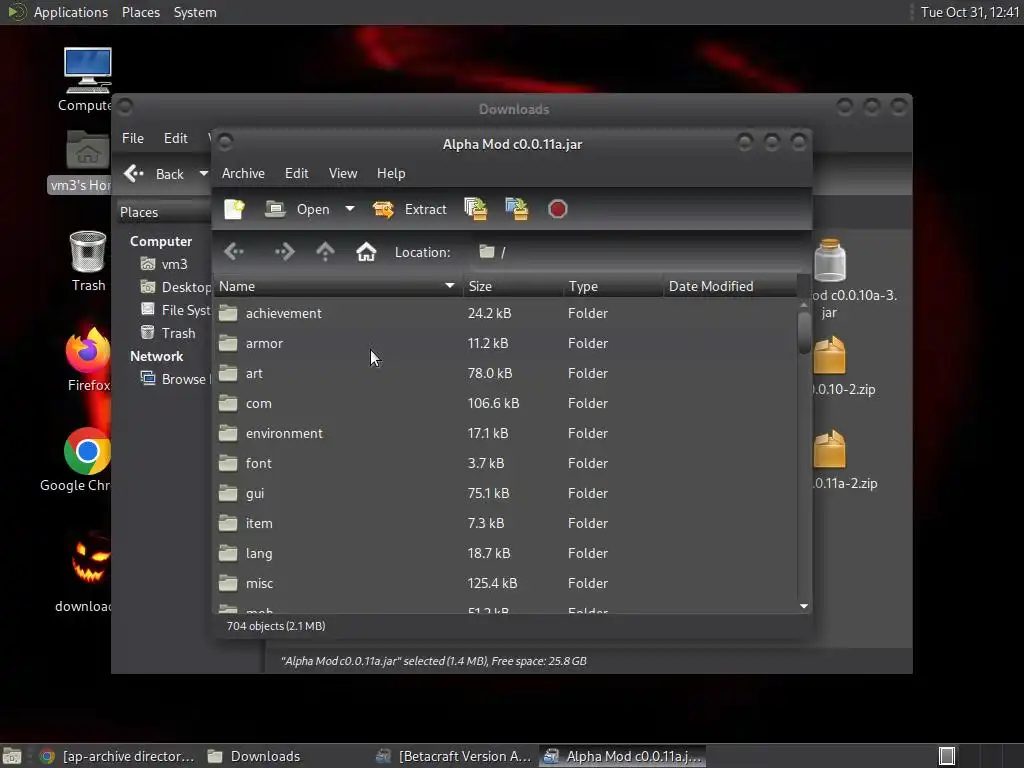The height and width of the screenshot is (768, 1024).
Task: Click the show desktop icon in the taskbar
Action: tap(12, 756)
